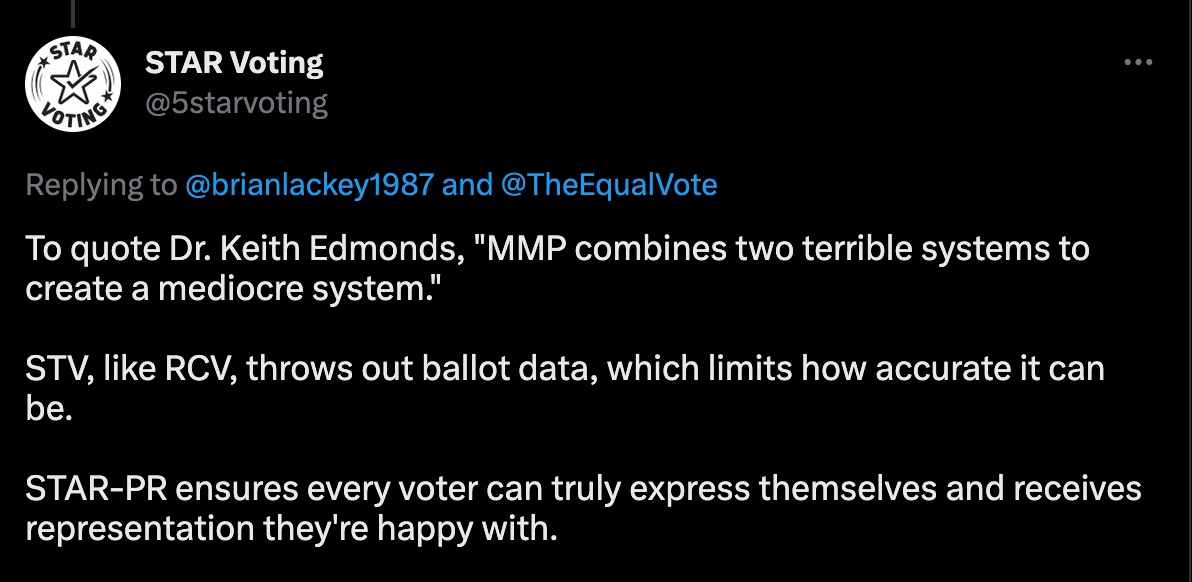Open the three-dot more options menu
1192x582 pixels.
[x=1138, y=62]
